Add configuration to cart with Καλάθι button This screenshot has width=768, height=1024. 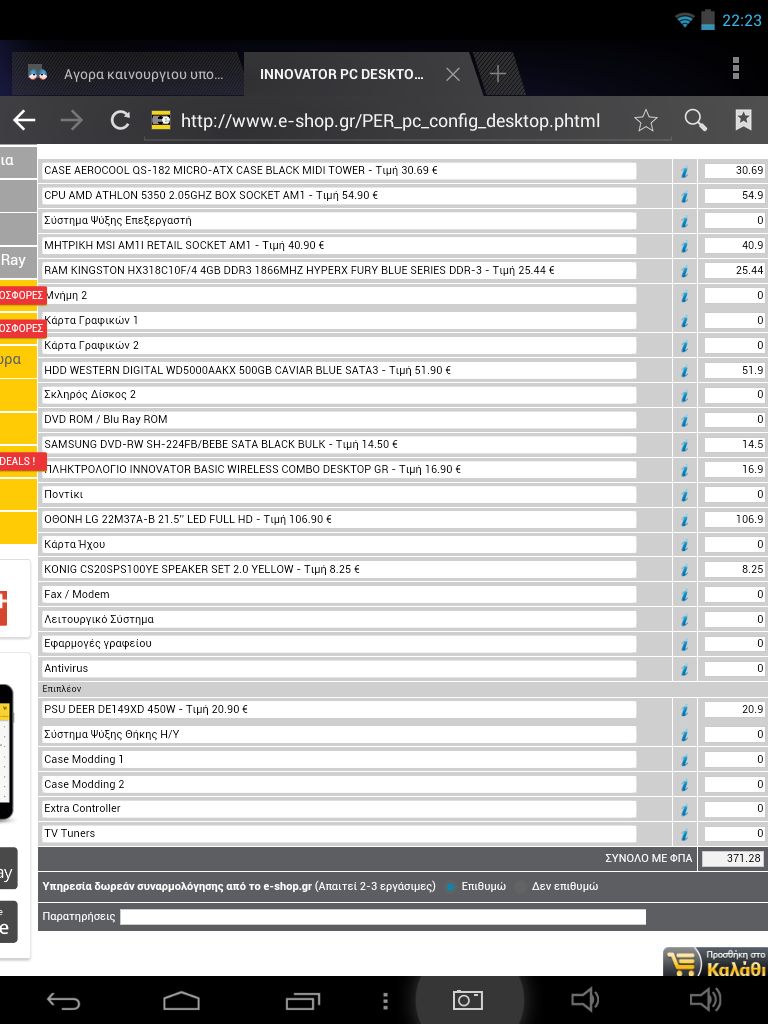click(716, 963)
